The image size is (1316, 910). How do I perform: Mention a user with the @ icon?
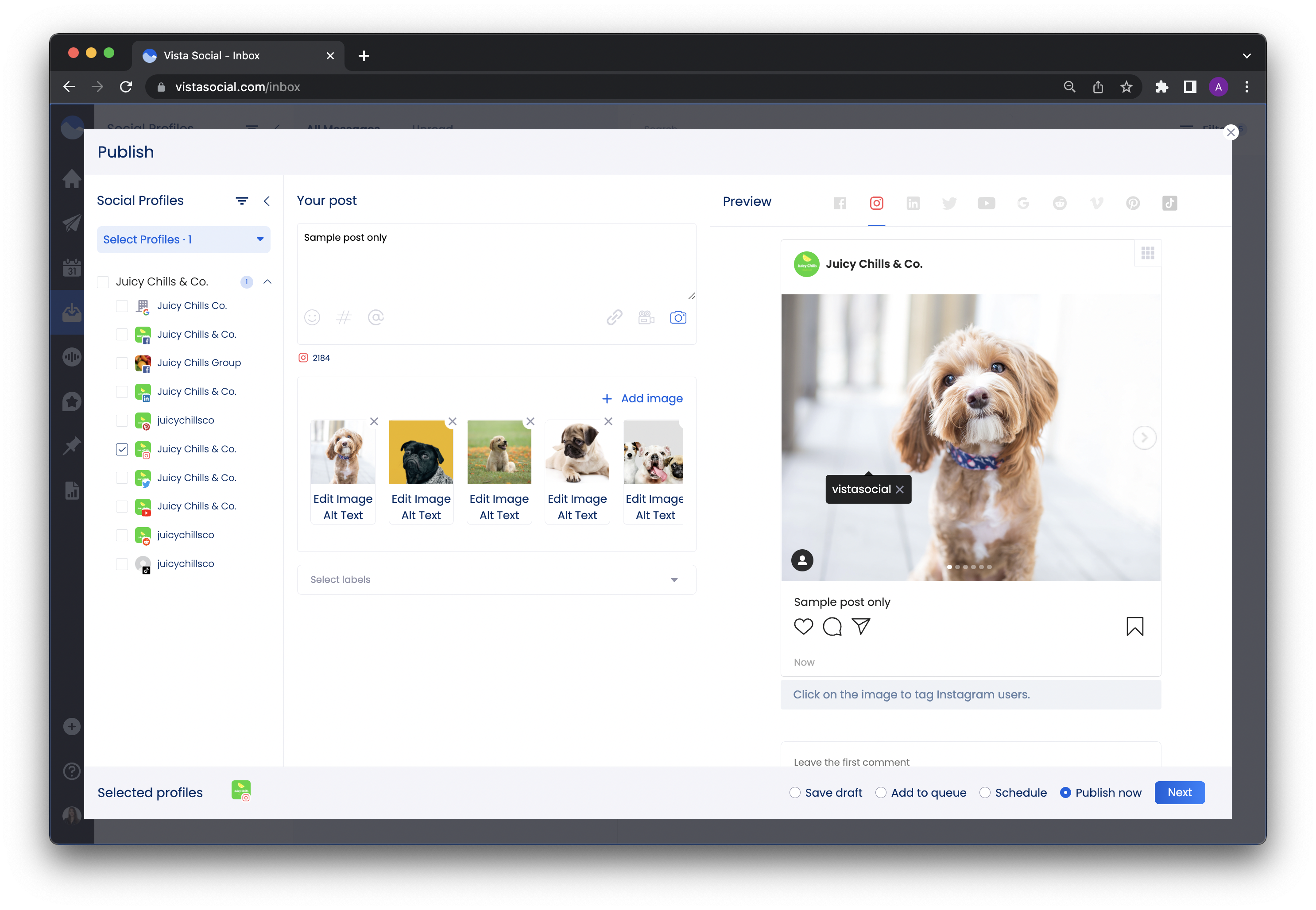375,318
